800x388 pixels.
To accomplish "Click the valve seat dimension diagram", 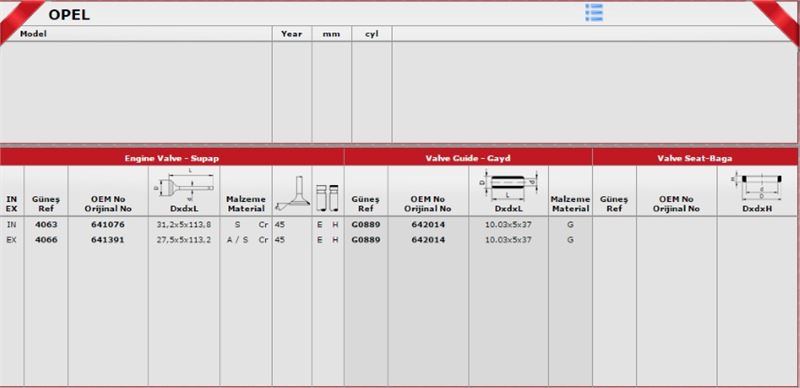I will (757, 186).
